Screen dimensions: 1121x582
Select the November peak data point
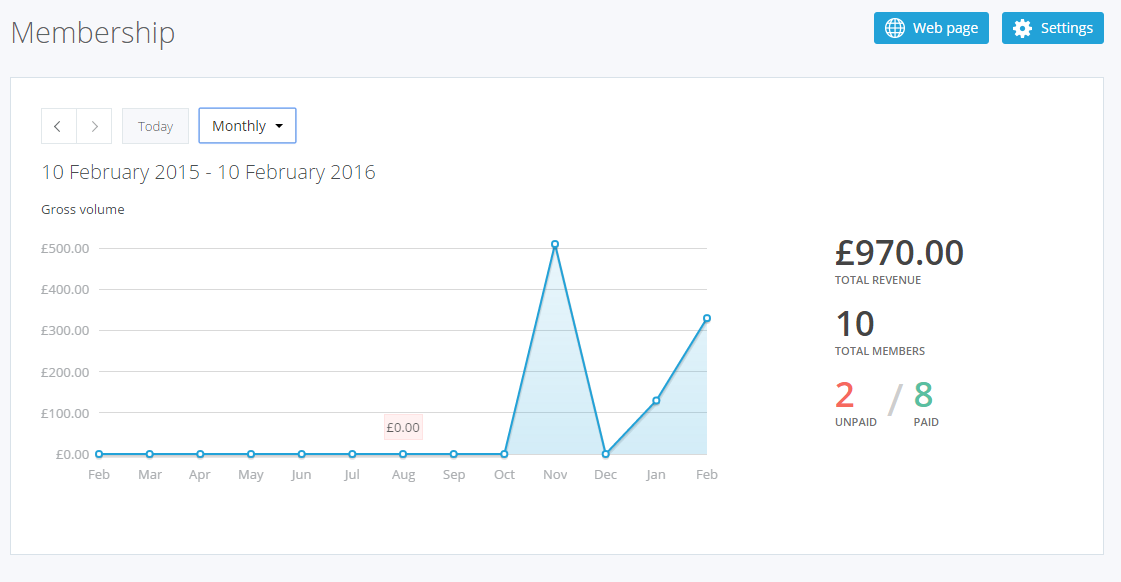click(555, 244)
